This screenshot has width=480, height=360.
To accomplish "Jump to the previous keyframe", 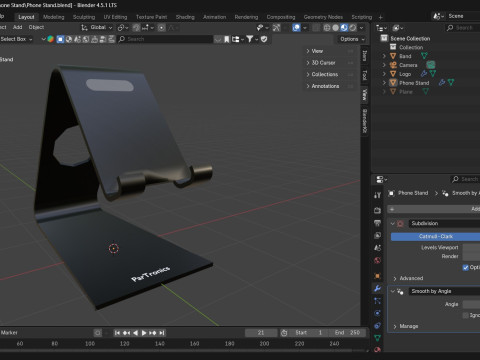I will tap(126, 333).
